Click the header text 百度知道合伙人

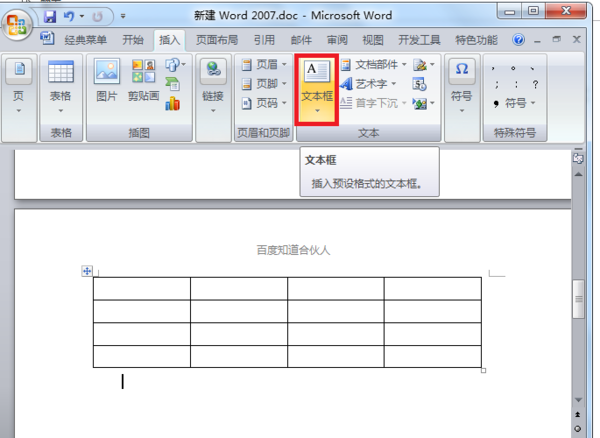pos(293,250)
